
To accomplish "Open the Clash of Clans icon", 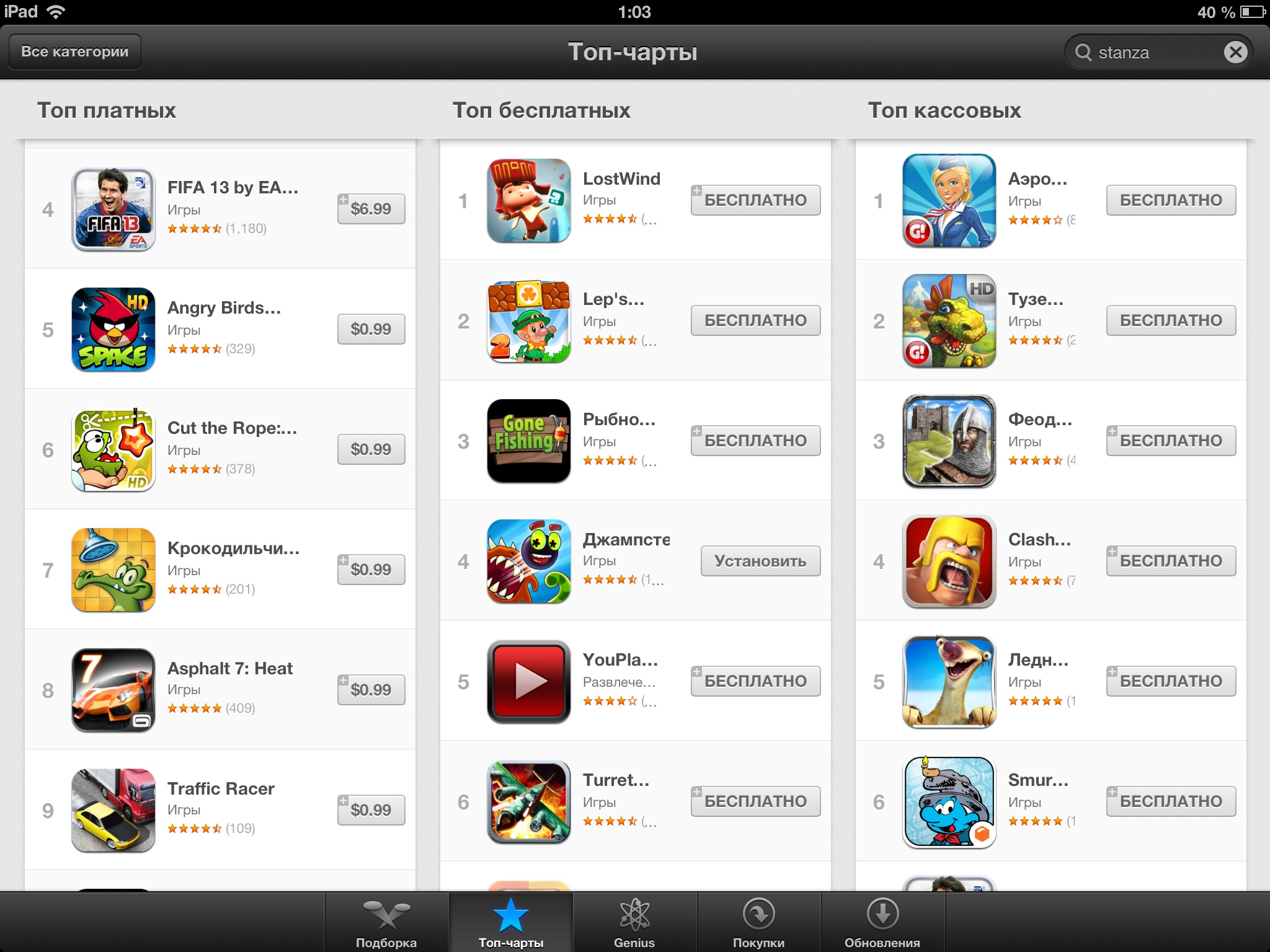I will pyautogui.click(x=949, y=561).
